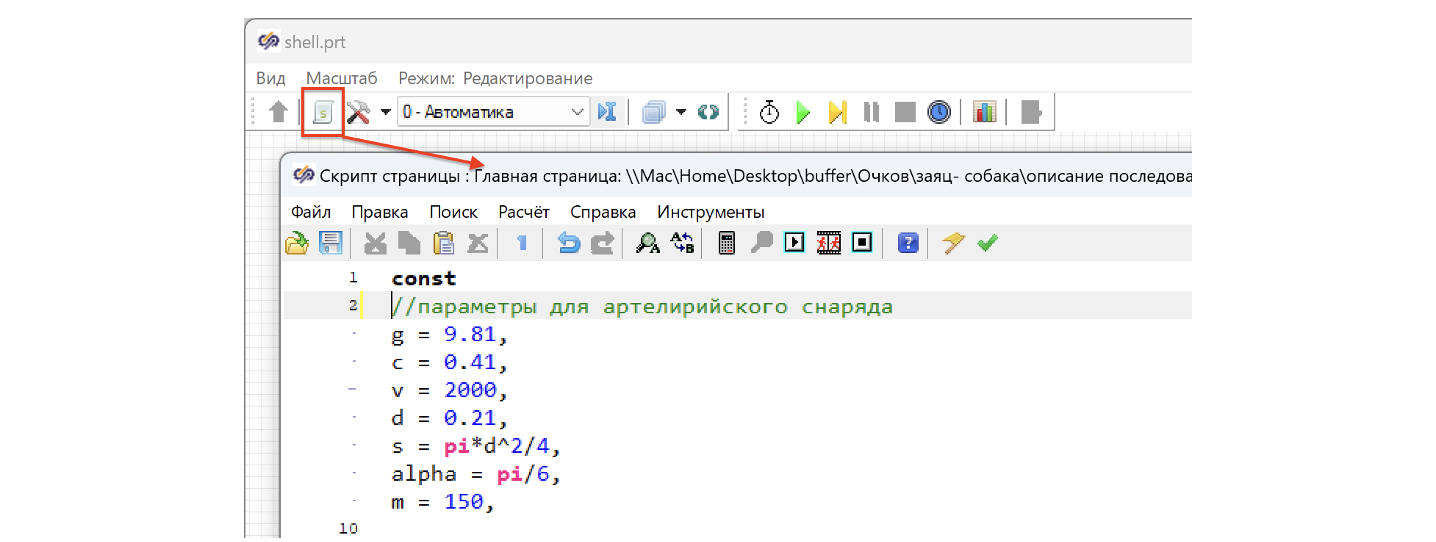Viewport: 1436px width, 542px height.
Task: Open the '0 - Автоматика' combo box
Action: tap(493, 112)
